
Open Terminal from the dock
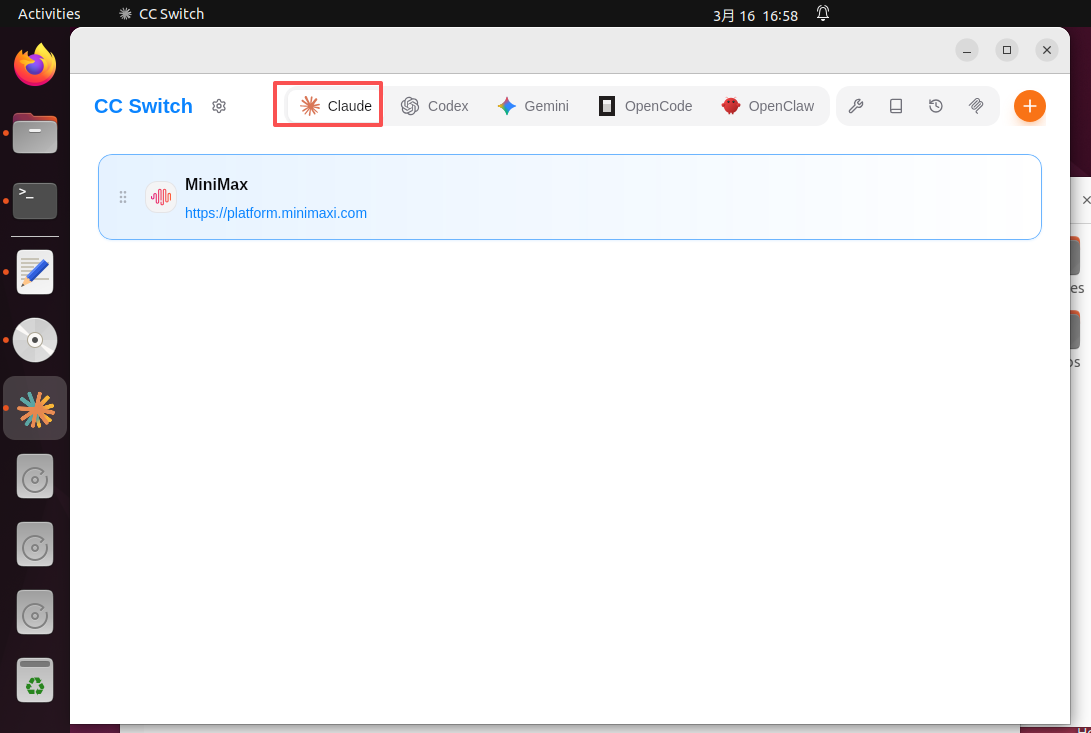pyautogui.click(x=35, y=200)
